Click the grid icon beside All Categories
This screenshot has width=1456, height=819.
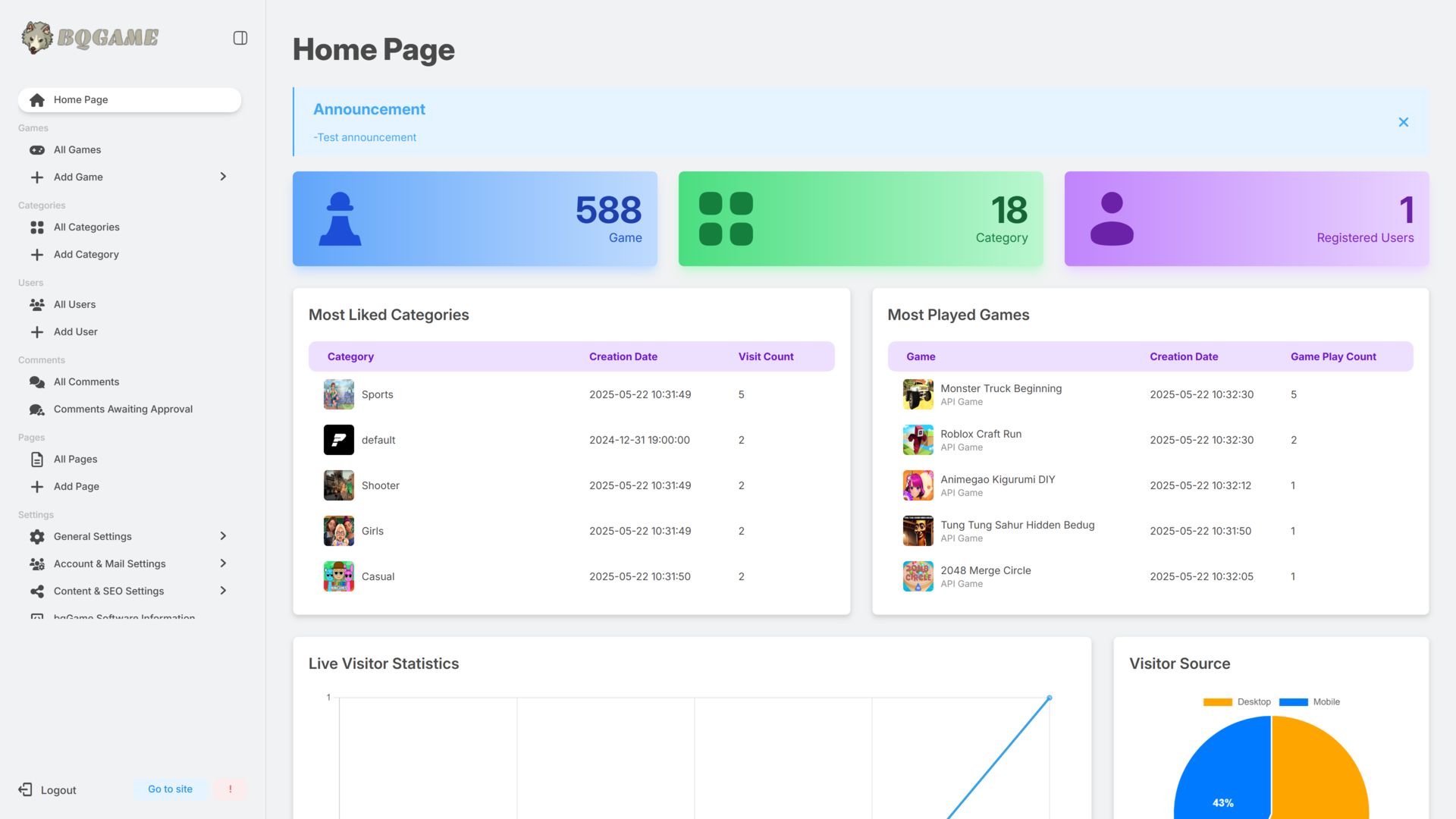click(x=37, y=227)
